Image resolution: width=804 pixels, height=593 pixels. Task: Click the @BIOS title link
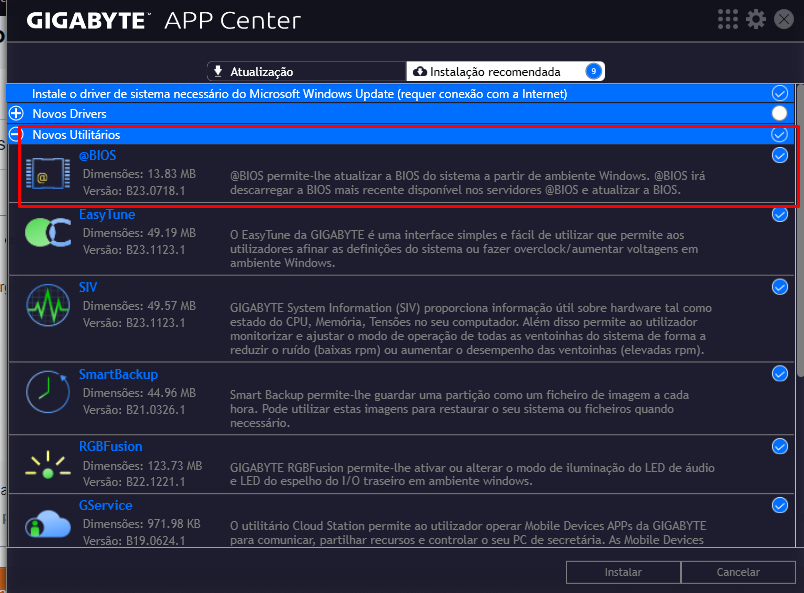point(97,155)
